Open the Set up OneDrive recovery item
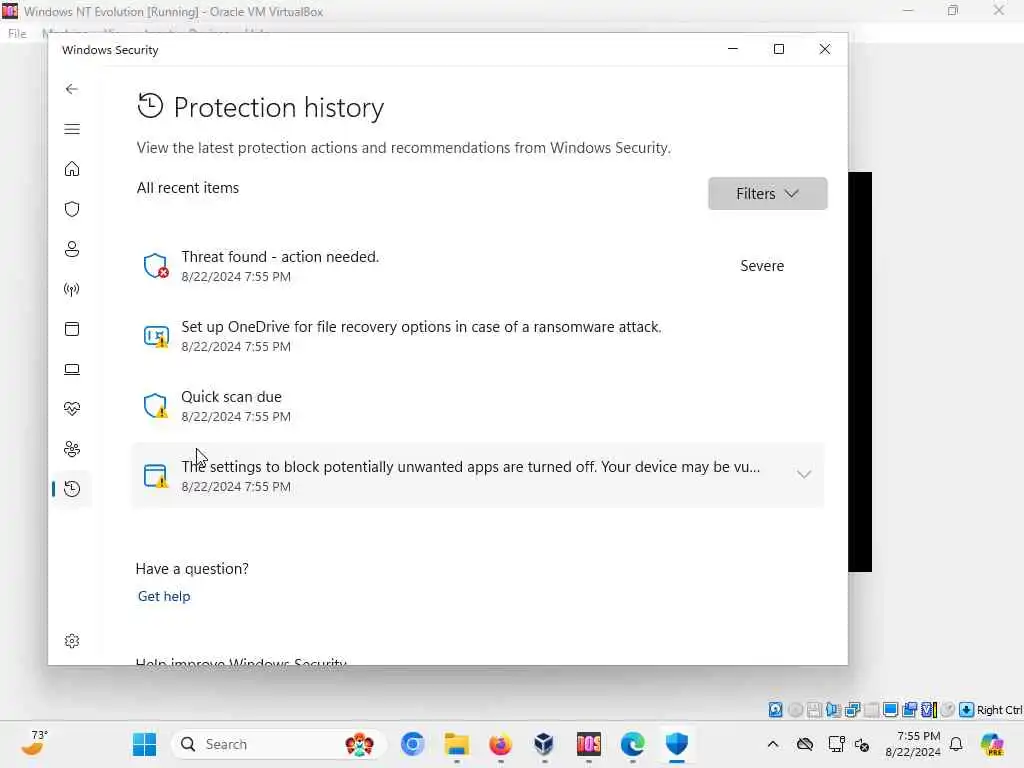 coord(478,336)
